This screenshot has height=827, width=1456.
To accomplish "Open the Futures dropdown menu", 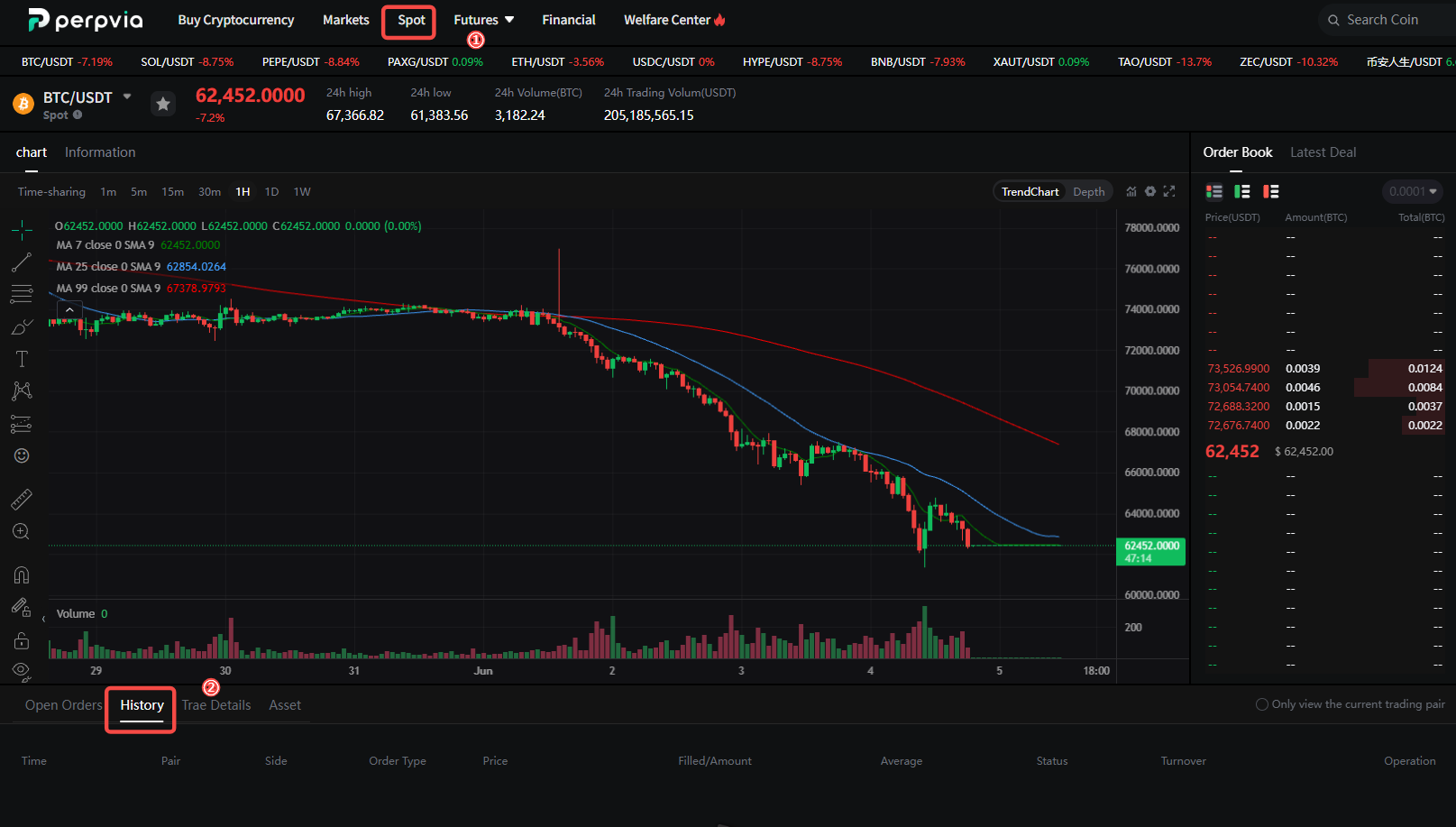I will (x=484, y=20).
